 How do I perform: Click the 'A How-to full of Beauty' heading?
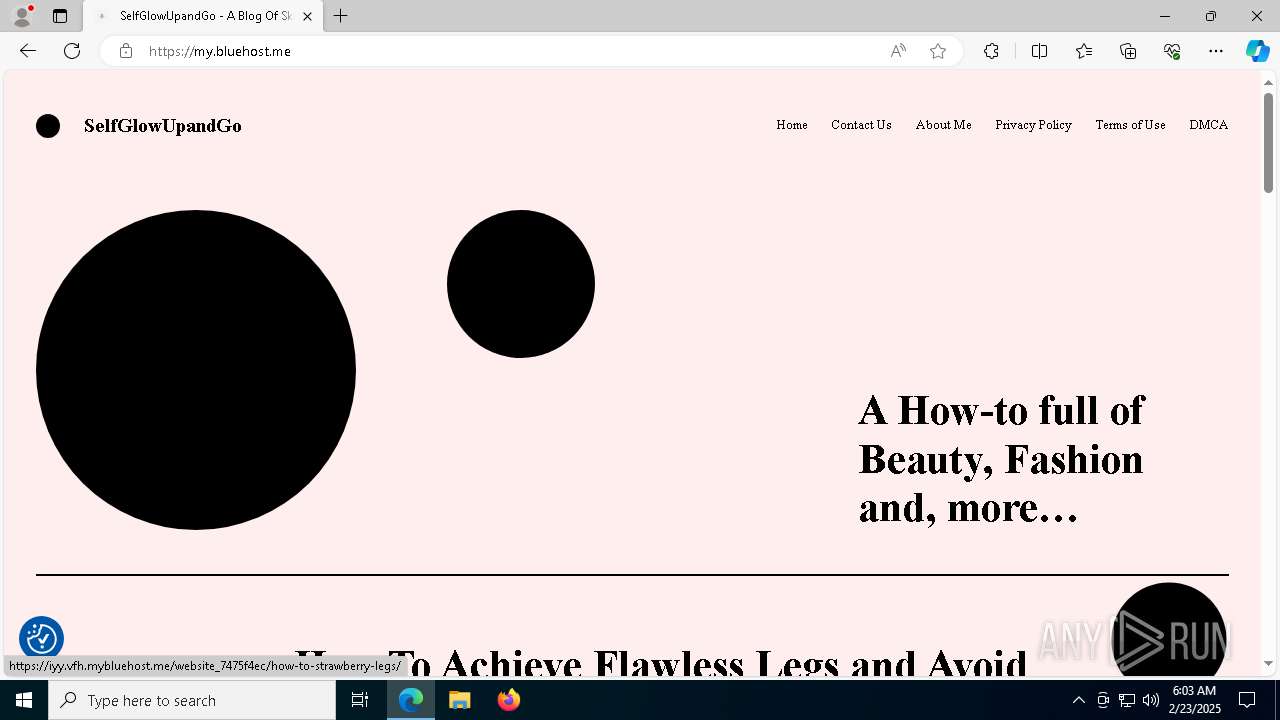[1001, 459]
